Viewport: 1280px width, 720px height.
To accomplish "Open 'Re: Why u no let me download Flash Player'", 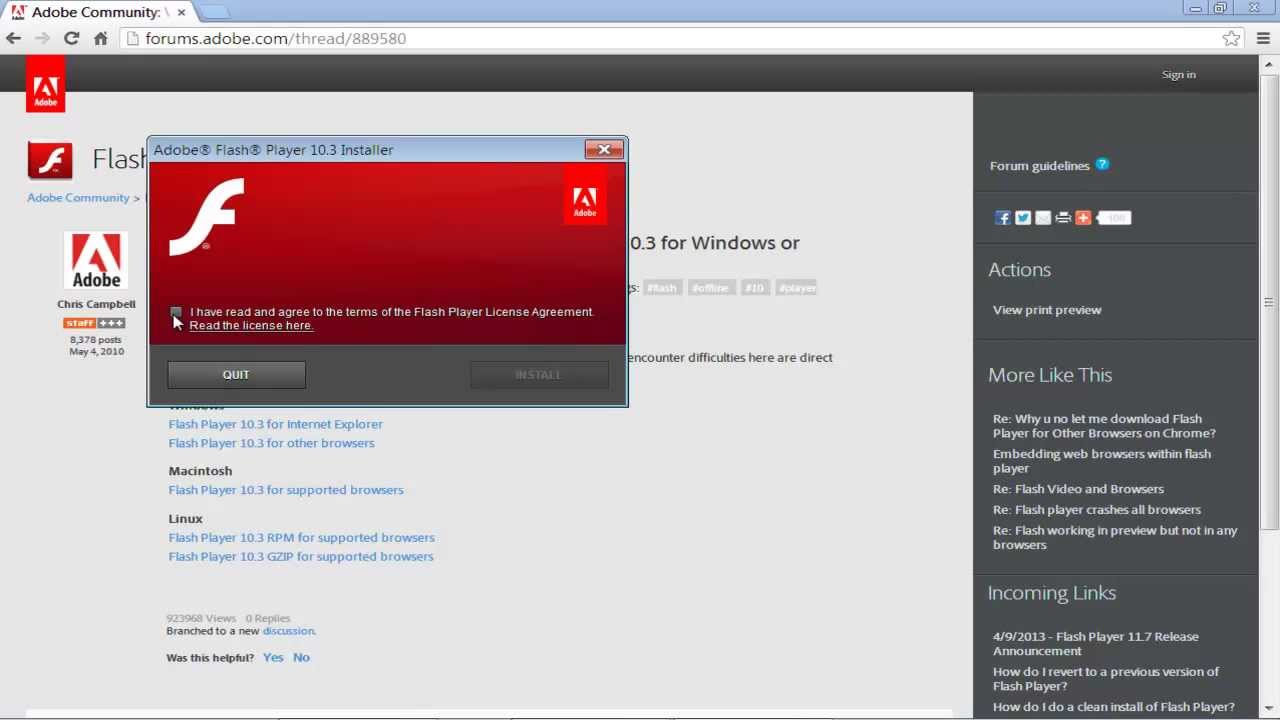I will pyautogui.click(x=1104, y=426).
